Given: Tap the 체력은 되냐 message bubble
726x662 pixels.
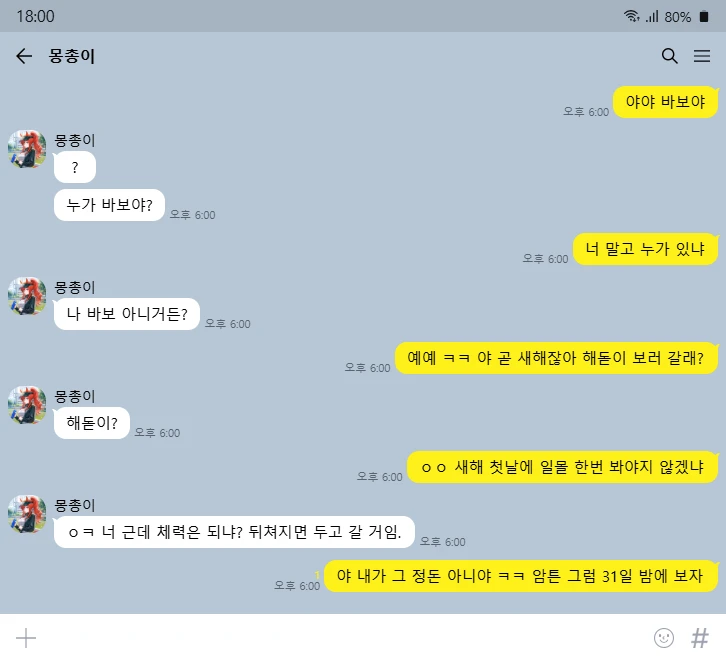Looking at the screenshot, I should coord(234,532).
